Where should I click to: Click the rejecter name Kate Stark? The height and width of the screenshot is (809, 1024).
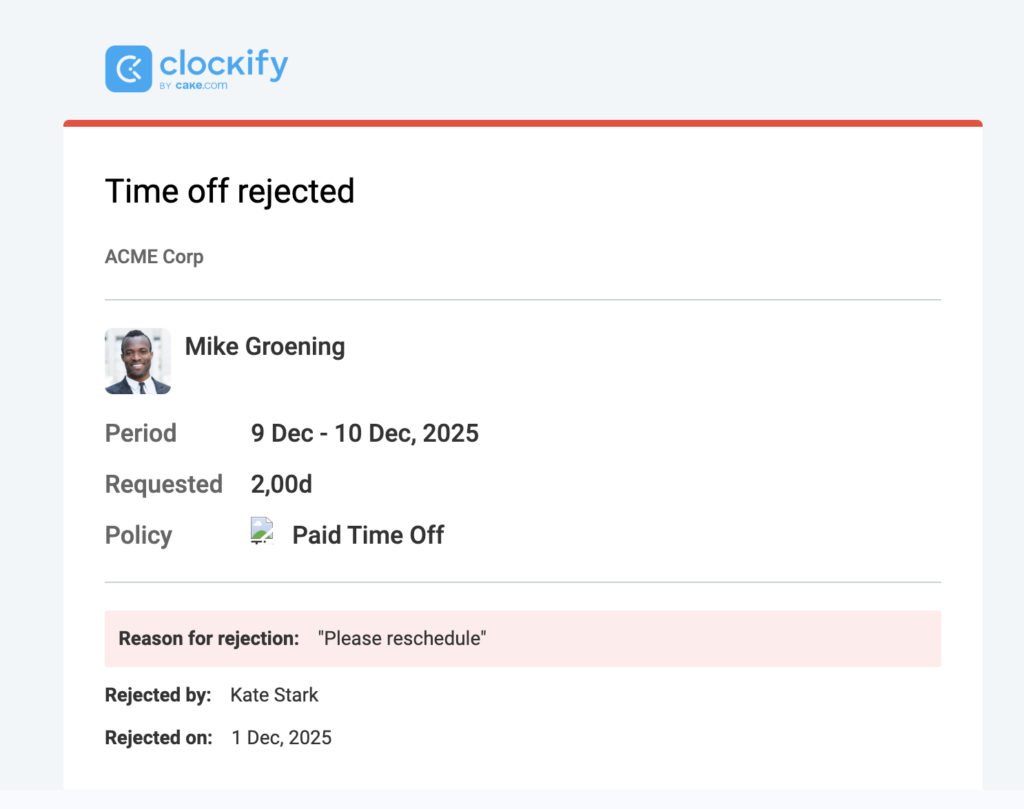point(274,694)
